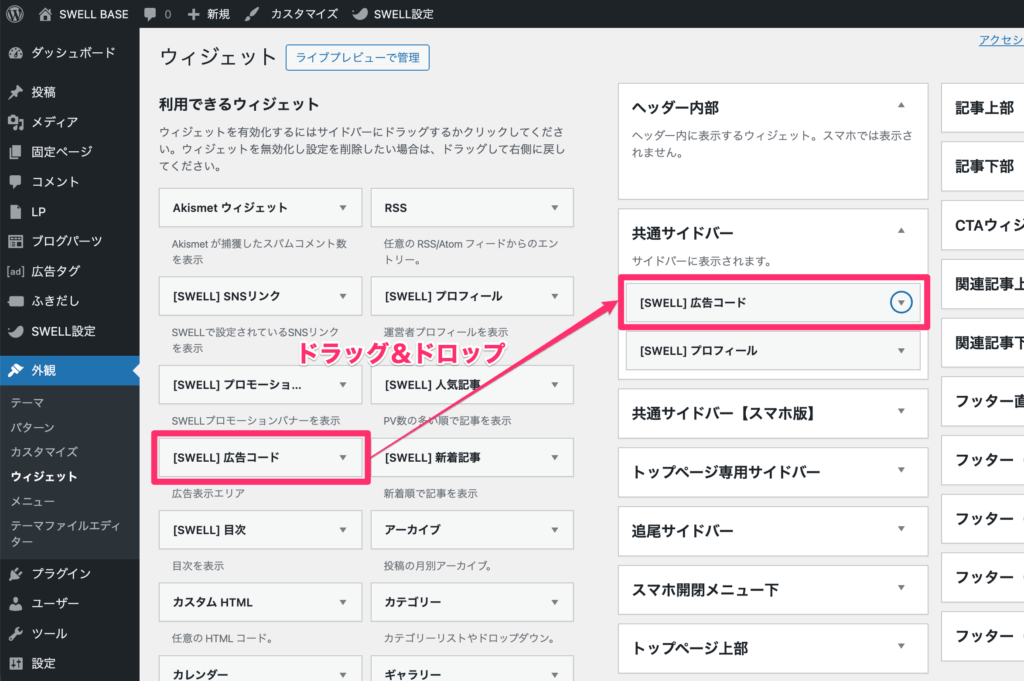Expand the 追尾サイドバー widget area
This screenshot has height=681, width=1024.
coord(901,530)
